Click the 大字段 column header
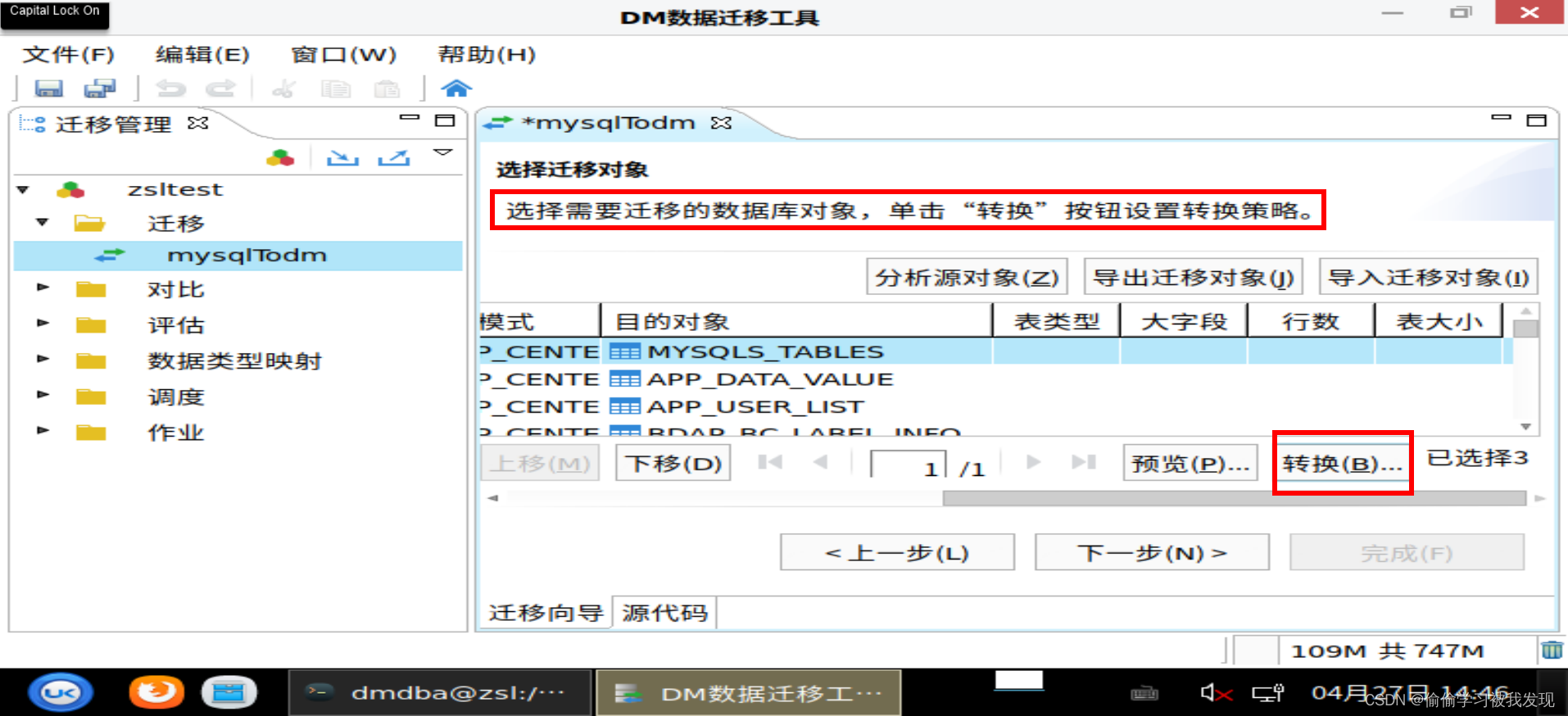 pyautogui.click(x=1184, y=321)
